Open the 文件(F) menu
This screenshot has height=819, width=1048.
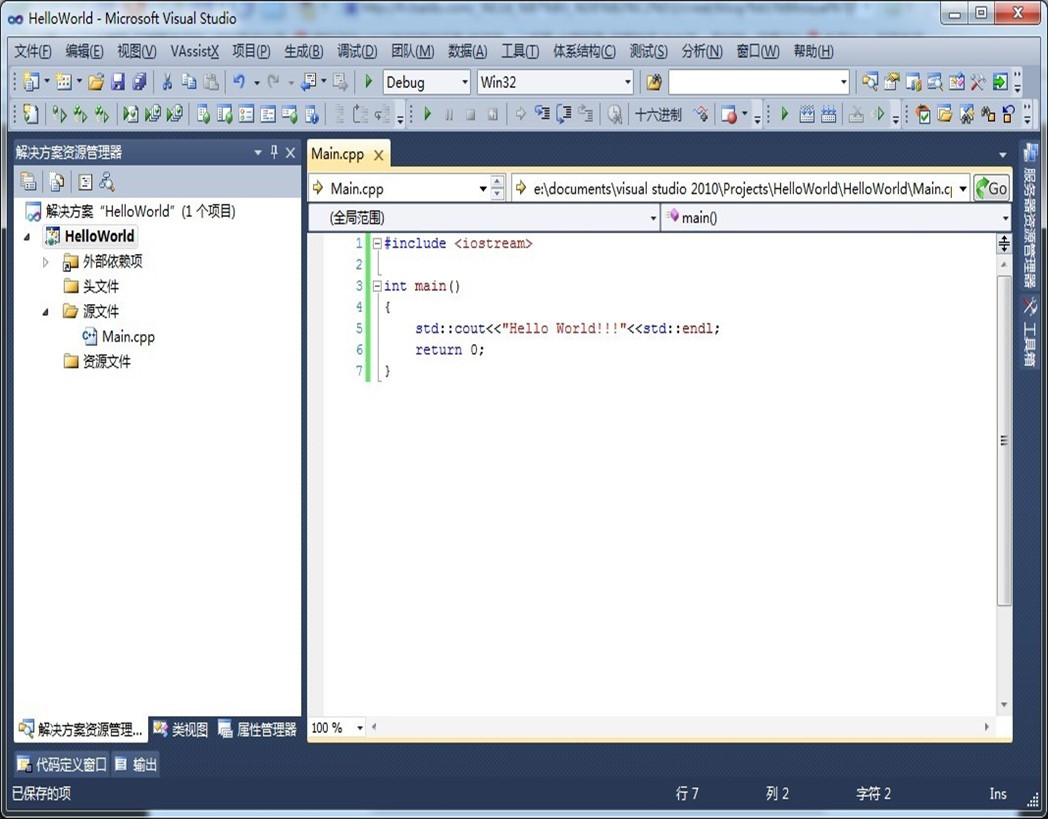33,51
